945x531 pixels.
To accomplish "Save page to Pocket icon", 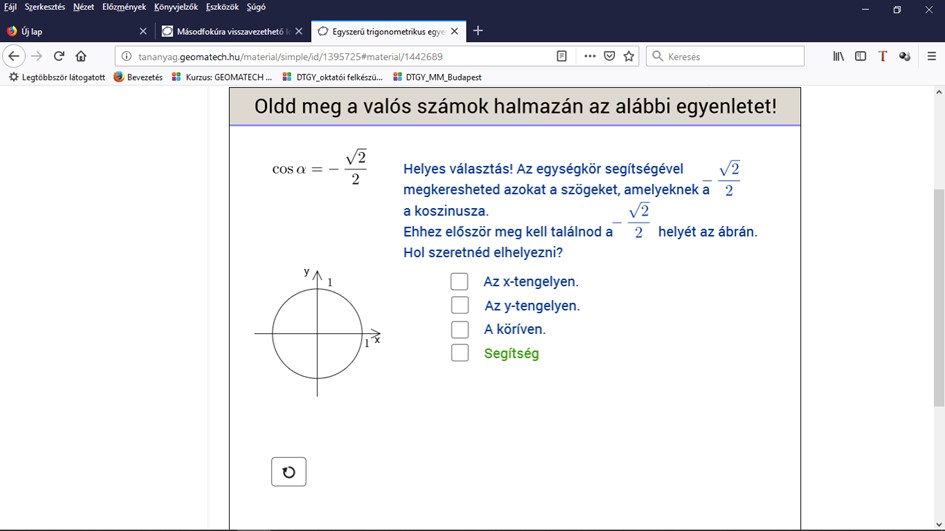I will coord(609,56).
